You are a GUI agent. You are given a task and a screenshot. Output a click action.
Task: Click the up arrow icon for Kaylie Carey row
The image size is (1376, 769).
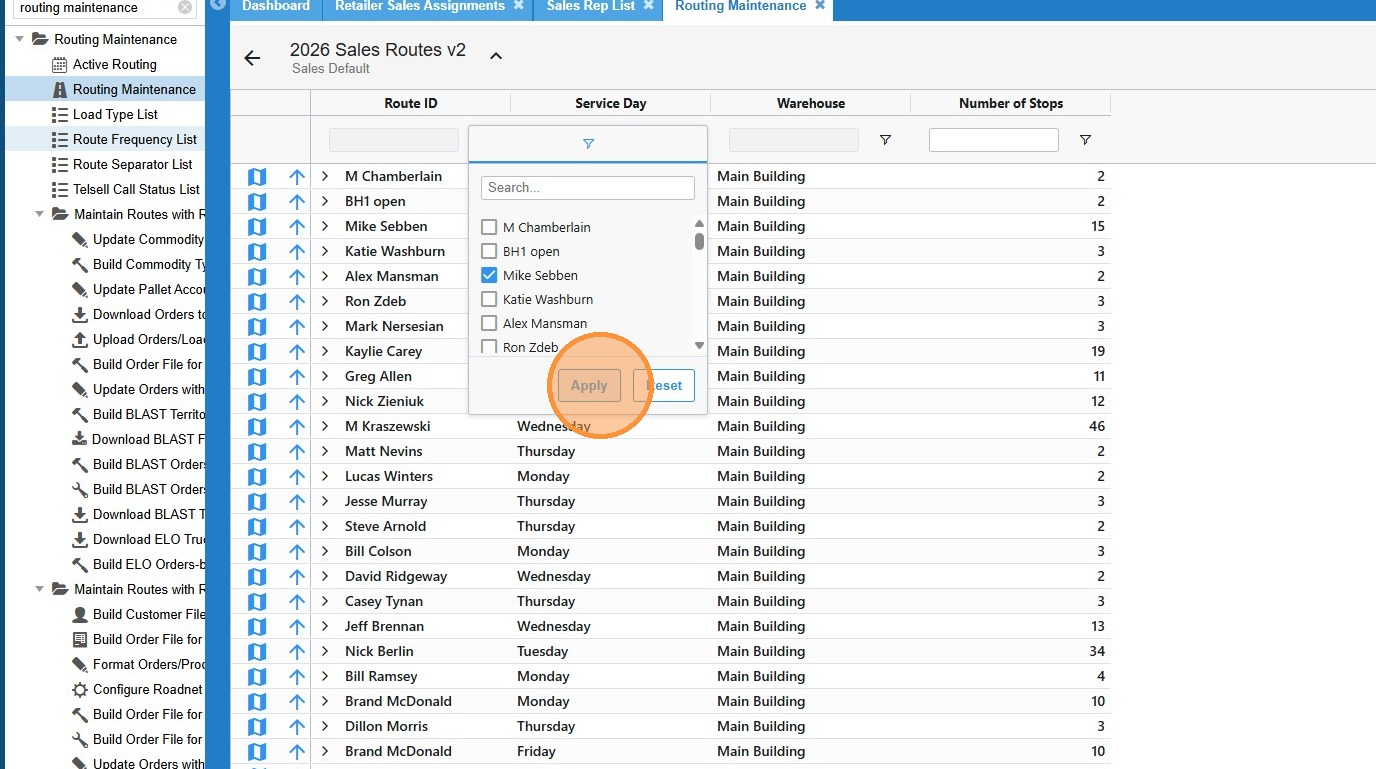point(296,352)
